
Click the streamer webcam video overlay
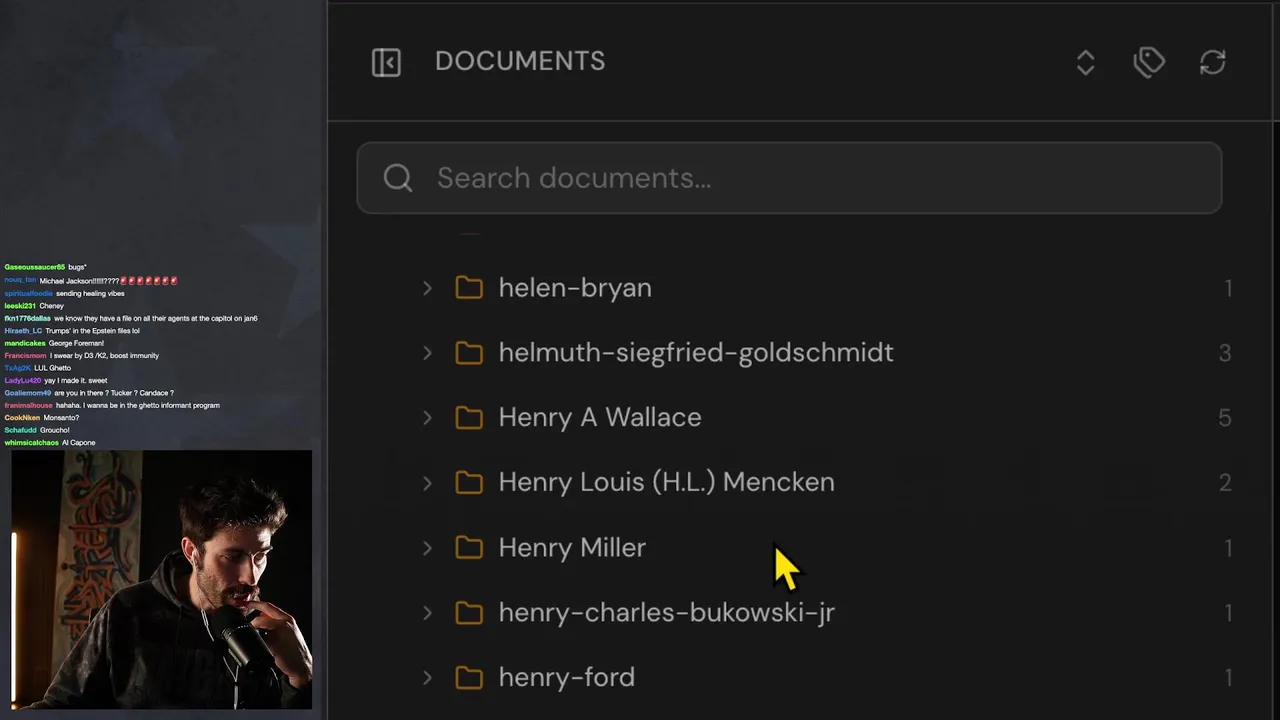[x=161, y=579]
